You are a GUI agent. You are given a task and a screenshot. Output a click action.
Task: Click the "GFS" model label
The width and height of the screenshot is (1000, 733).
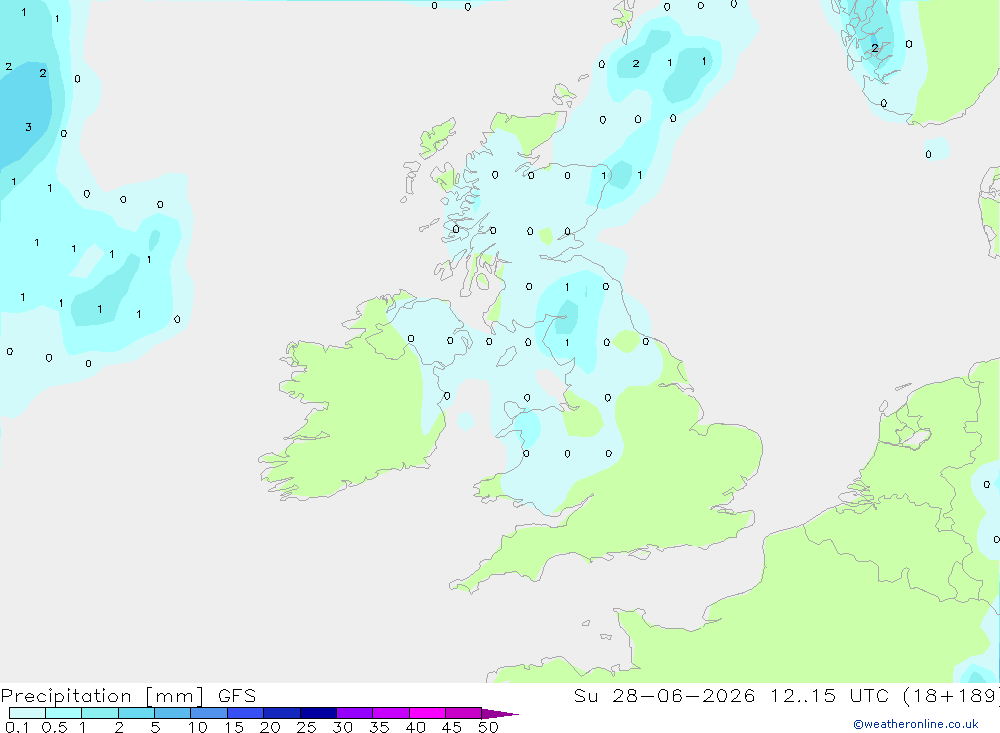click(237, 696)
